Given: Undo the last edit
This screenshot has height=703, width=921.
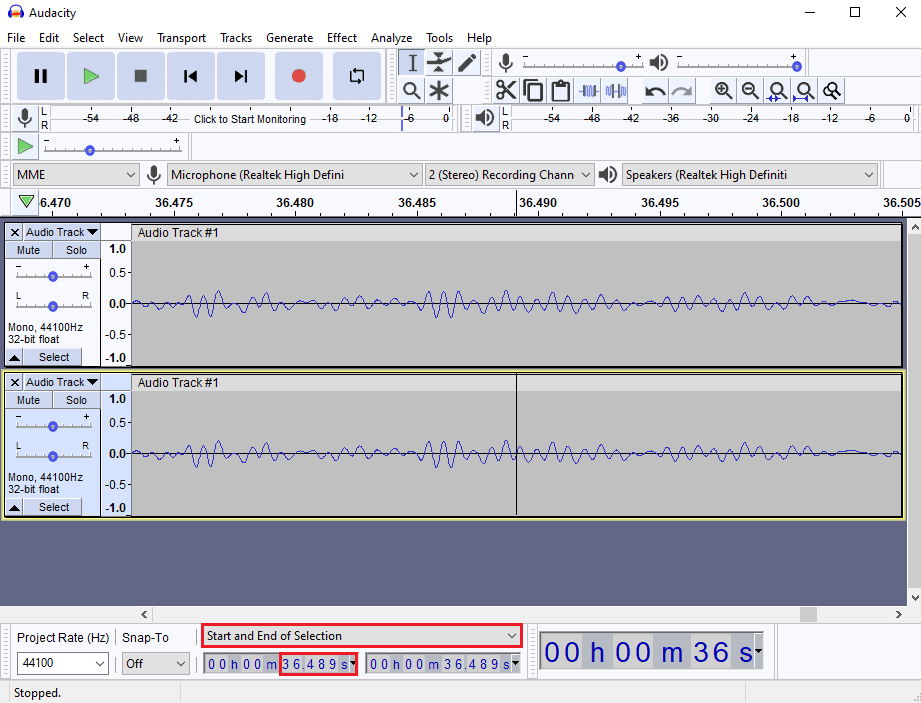Looking at the screenshot, I should pos(655,91).
